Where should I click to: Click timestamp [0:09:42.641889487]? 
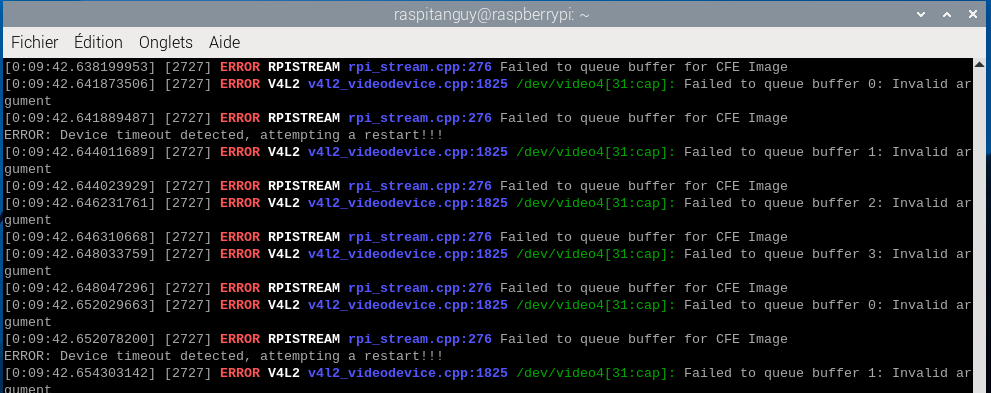pyautogui.click(x=80, y=118)
